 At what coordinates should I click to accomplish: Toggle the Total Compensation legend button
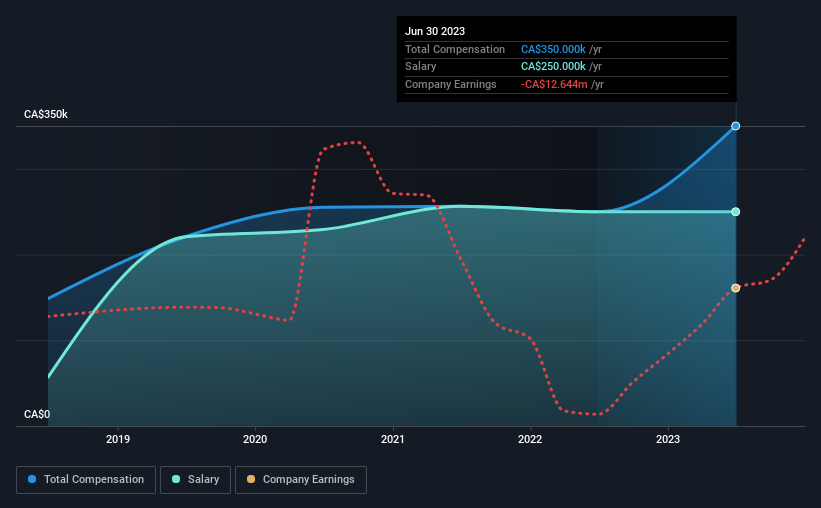[86, 480]
